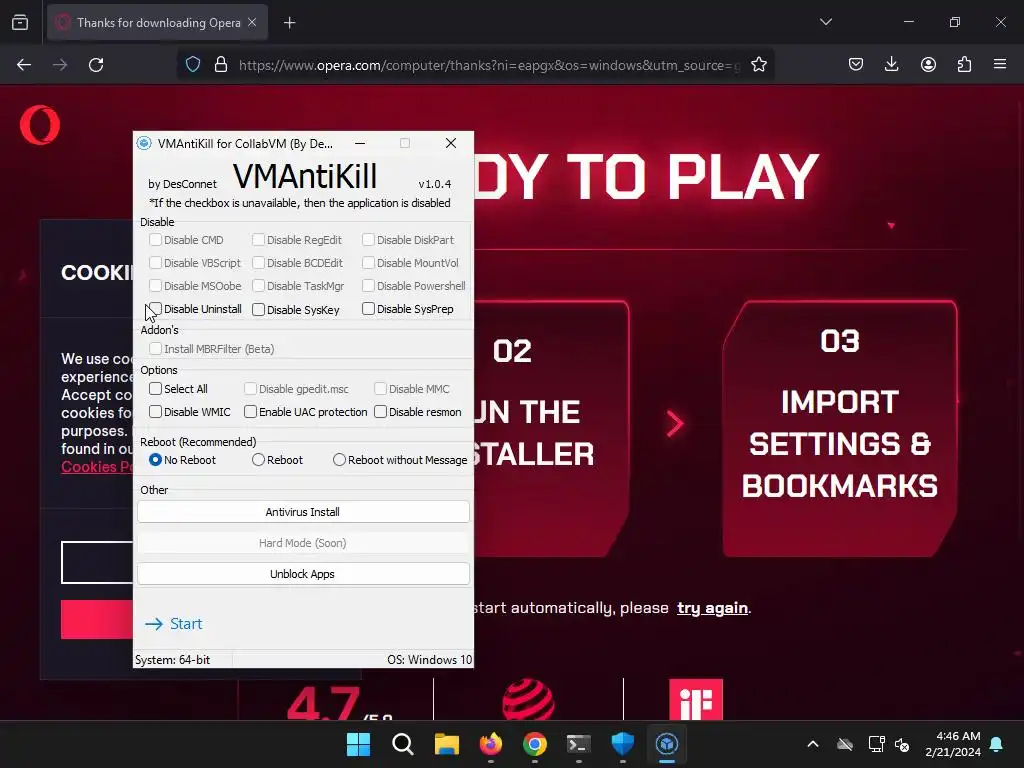Viewport: 1024px width, 768px height.
Task: Click the Antivirus Install button
Action: 303,512
